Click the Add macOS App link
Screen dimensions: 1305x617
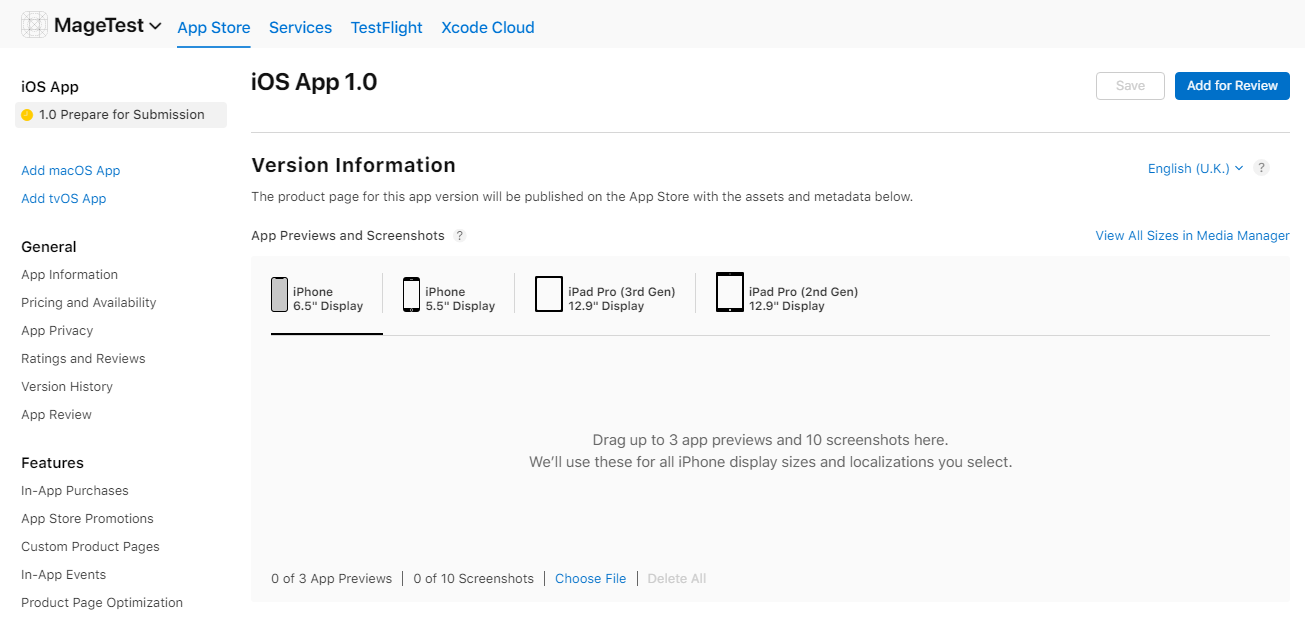click(71, 170)
